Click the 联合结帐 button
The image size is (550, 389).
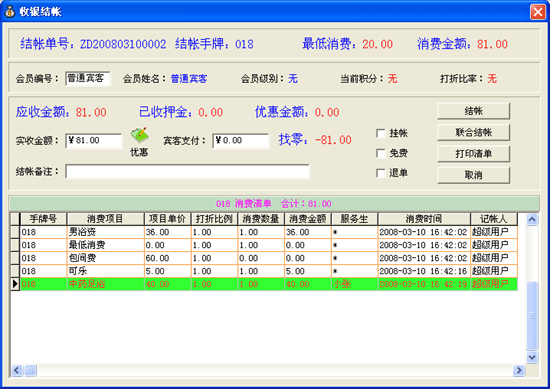(x=473, y=132)
